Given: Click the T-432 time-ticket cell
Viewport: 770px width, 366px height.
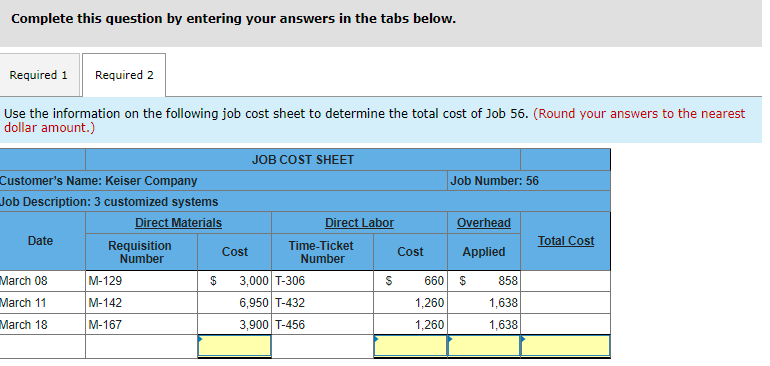Looking at the screenshot, I should tap(322, 303).
